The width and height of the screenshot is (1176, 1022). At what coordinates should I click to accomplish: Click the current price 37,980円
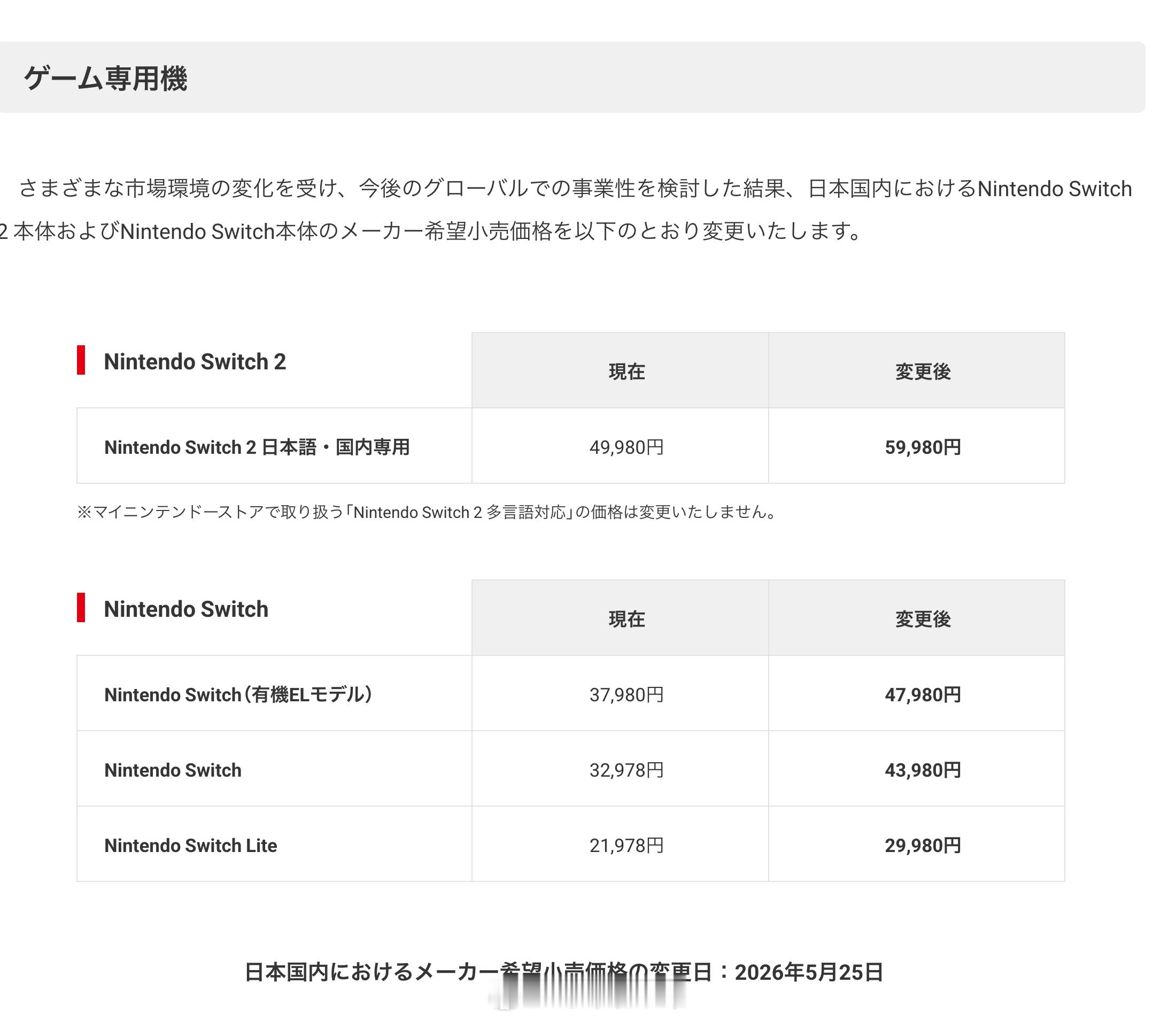[x=626, y=695]
